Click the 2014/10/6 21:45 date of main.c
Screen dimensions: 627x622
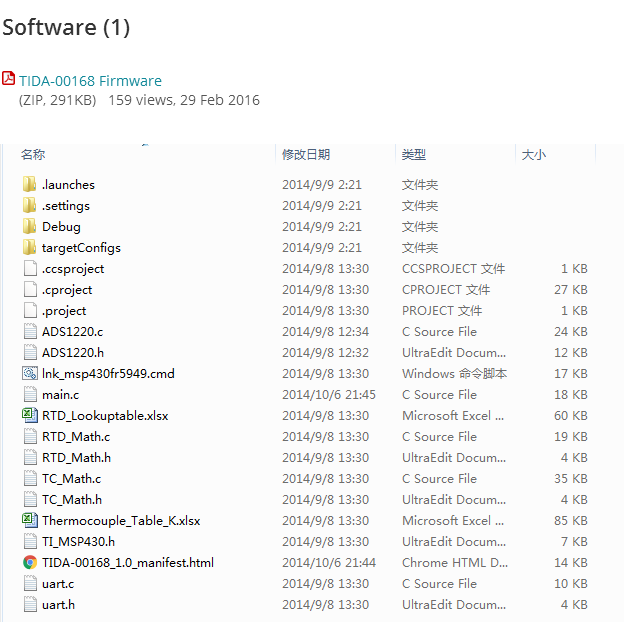329,394
